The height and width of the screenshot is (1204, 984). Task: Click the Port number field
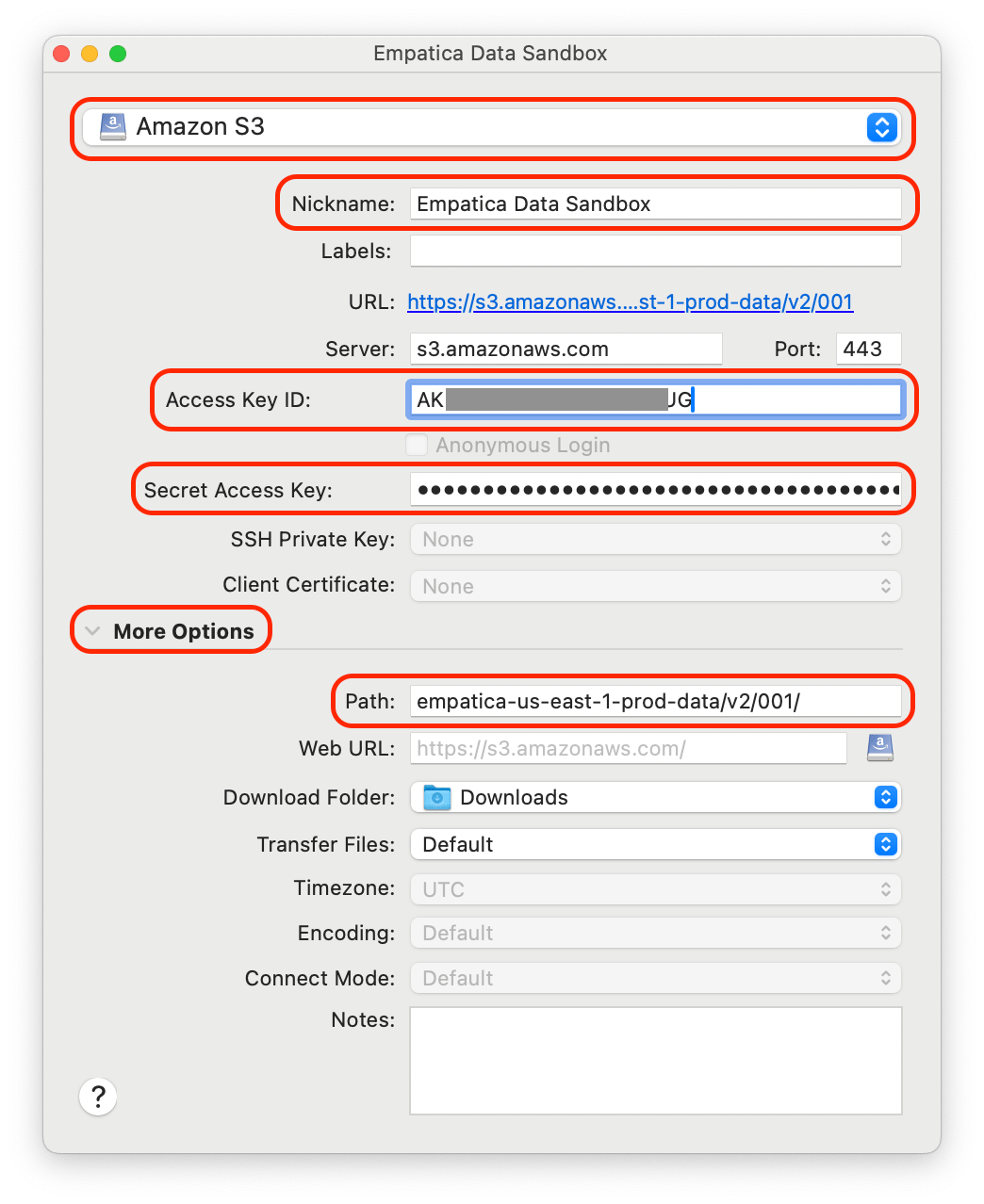pos(867,349)
